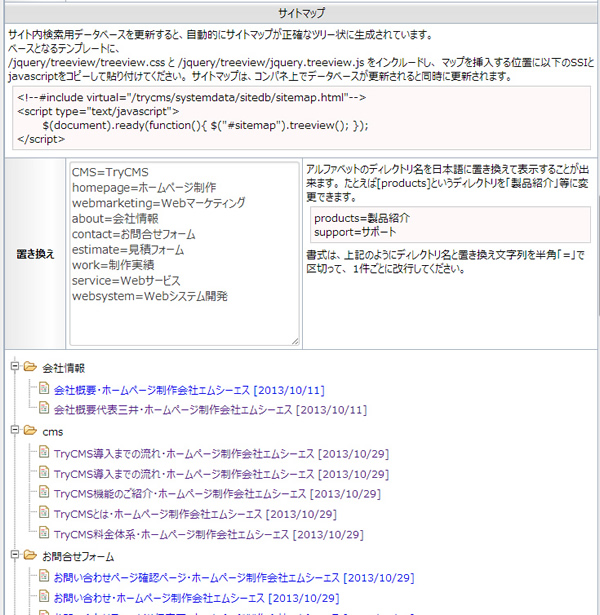
Task: Click the products=製品紹介 example text
Action: pyautogui.click(x=362, y=218)
